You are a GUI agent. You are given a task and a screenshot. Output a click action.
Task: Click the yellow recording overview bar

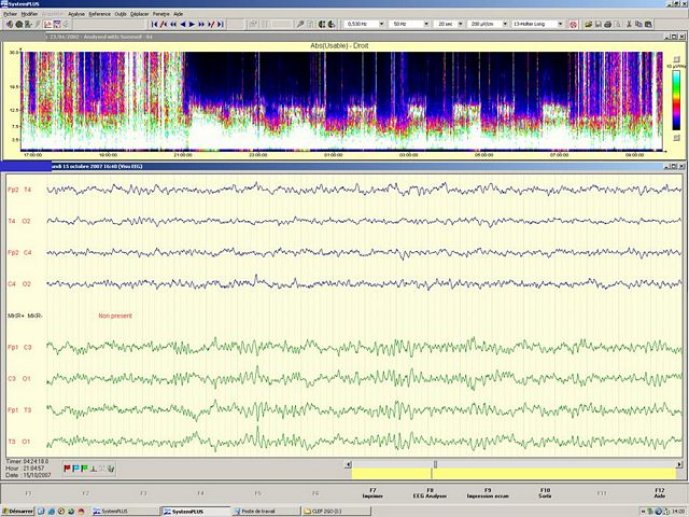click(514, 474)
